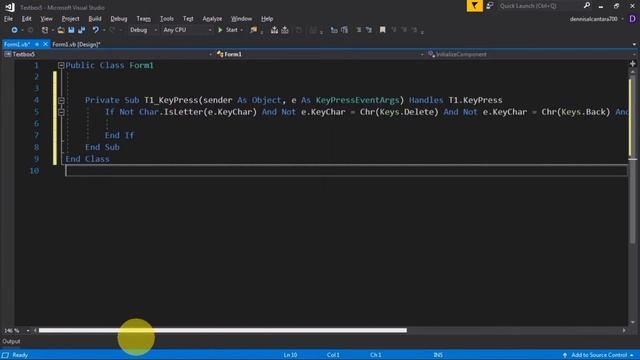The width and height of the screenshot is (640, 360).
Task: Click the Save single-disk icon
Action: (71, 30)
